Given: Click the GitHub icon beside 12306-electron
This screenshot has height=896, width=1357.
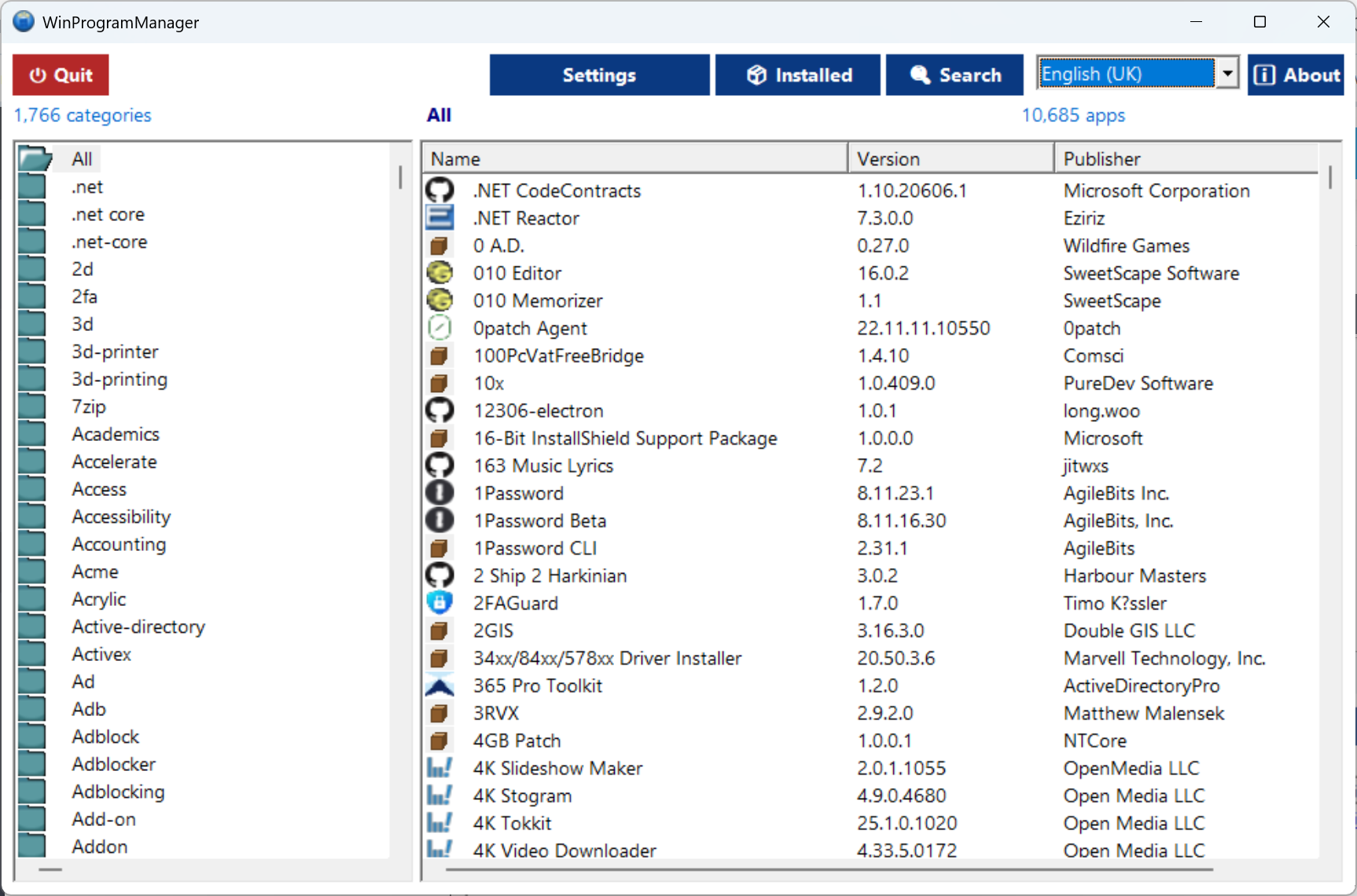Looking at the screenshot, I should point(439,410).
